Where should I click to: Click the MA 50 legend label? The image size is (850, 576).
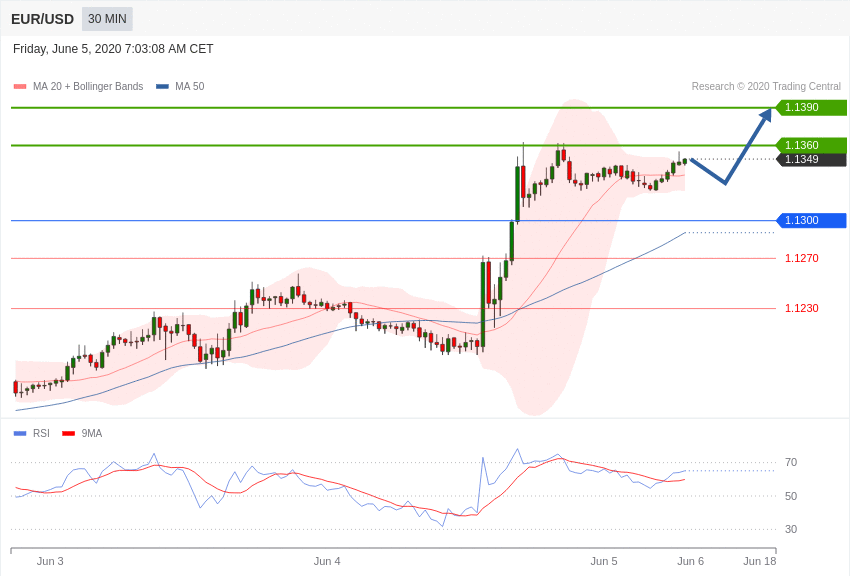[189, 86]
